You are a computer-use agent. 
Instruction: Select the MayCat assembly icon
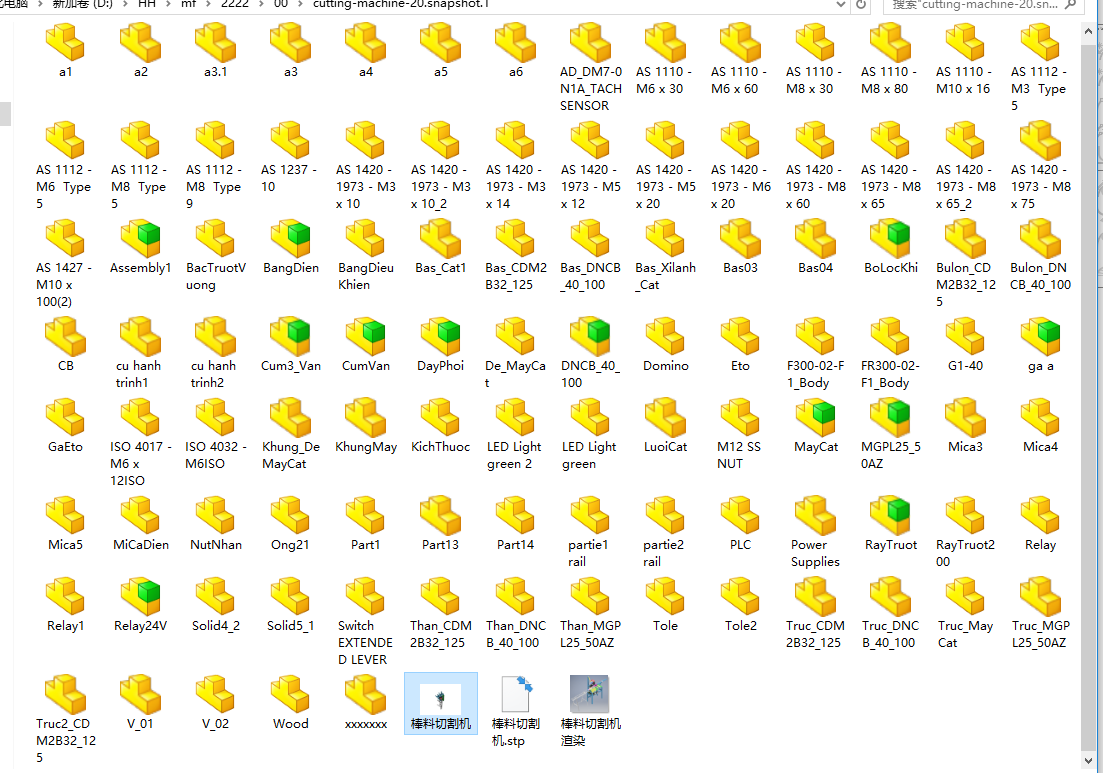point(815,416)
